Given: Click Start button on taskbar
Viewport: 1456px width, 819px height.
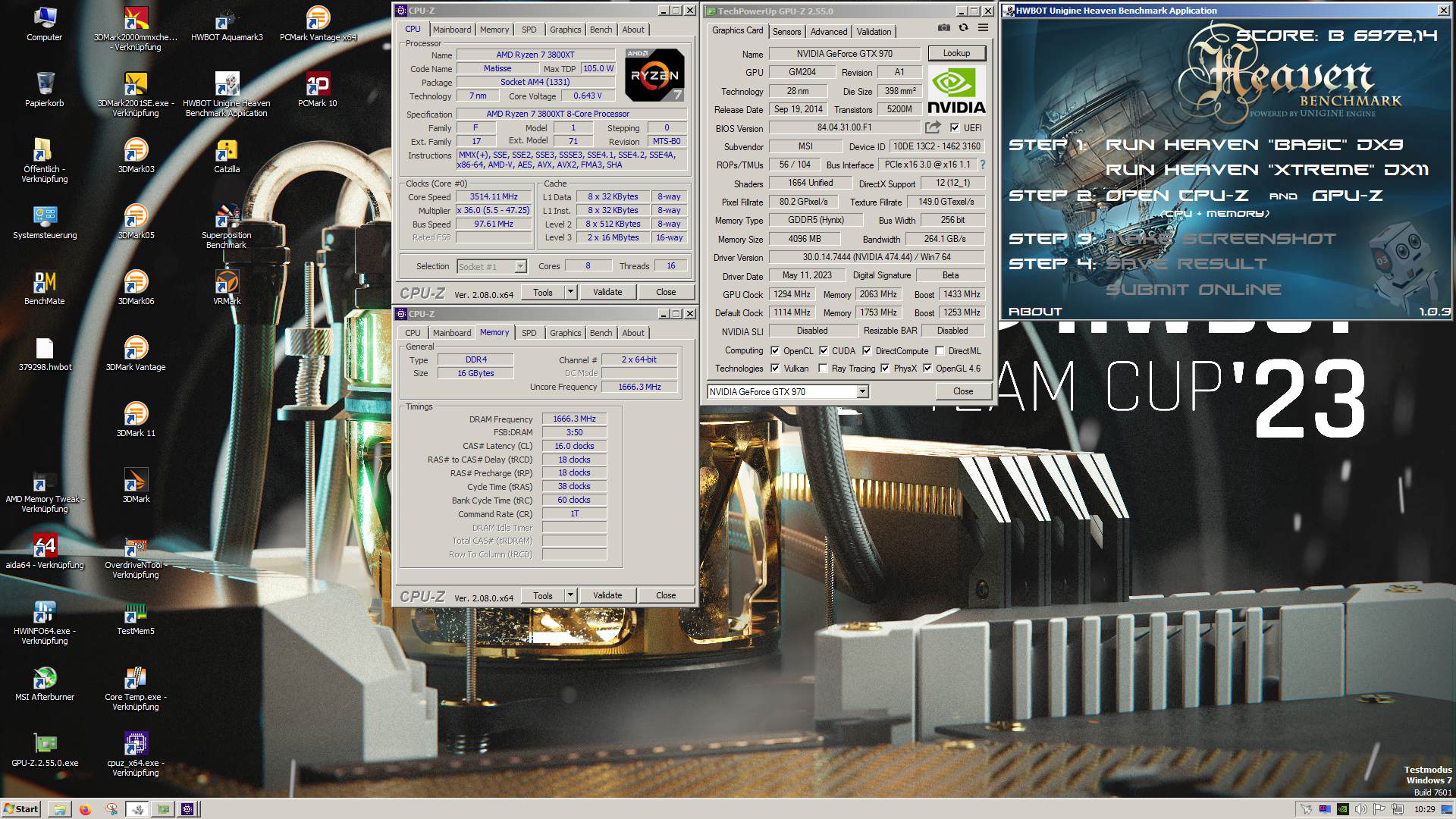Looking at the screenshot, I should pyautogui.click(x=20, y=809).
